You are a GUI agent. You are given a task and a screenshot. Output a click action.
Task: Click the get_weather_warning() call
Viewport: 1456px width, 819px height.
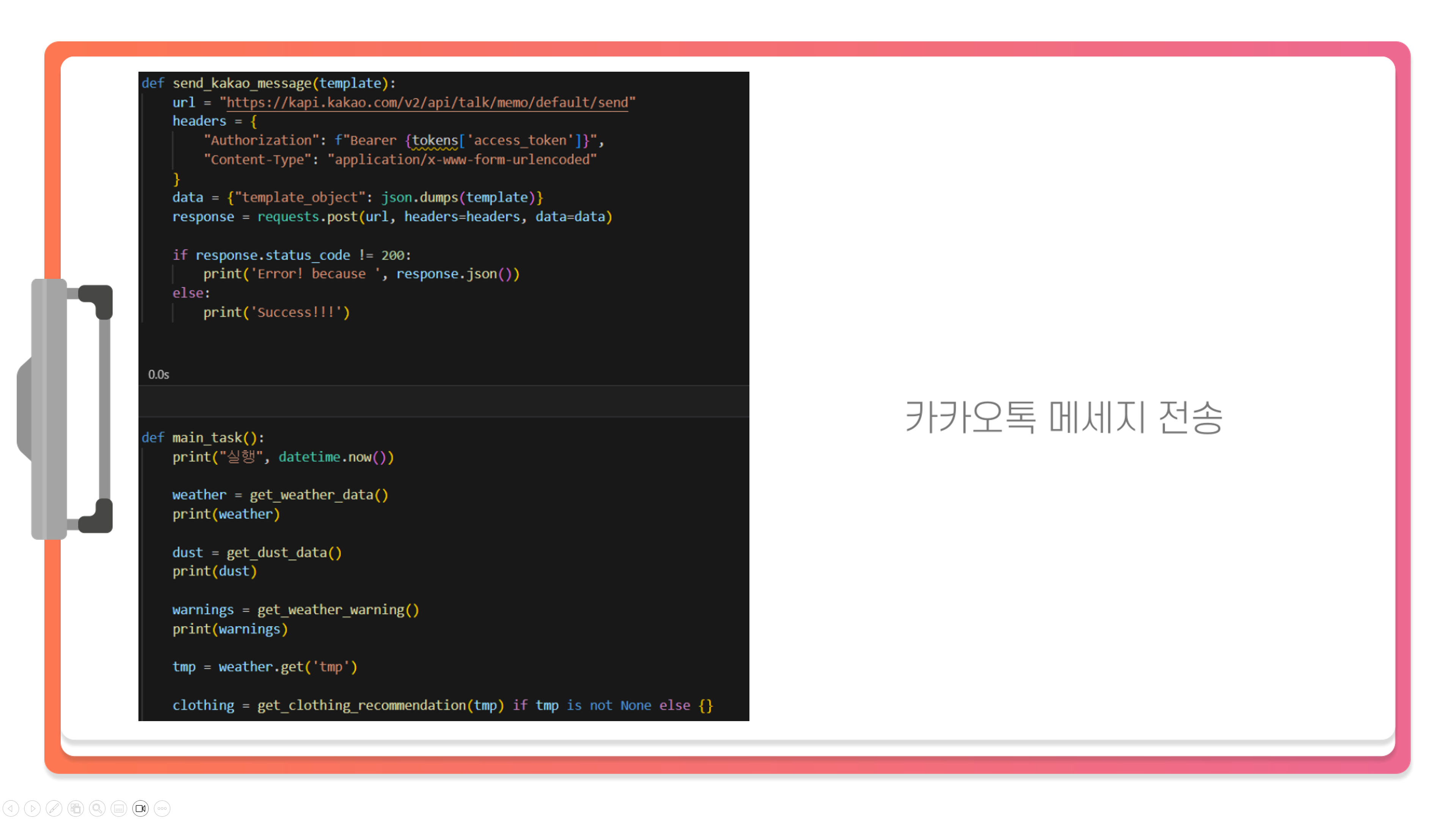338,609
